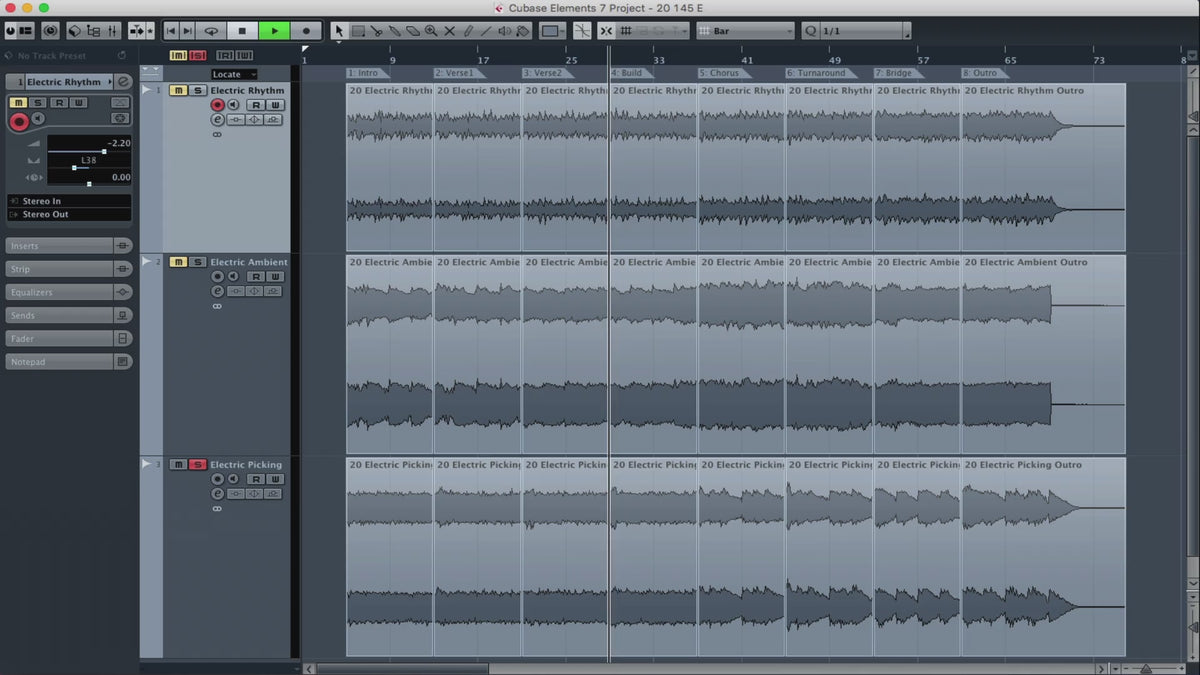This screenshot has height=675, width=1200.
Task: Select the Draw pencil tool
Action: point(468,31)
